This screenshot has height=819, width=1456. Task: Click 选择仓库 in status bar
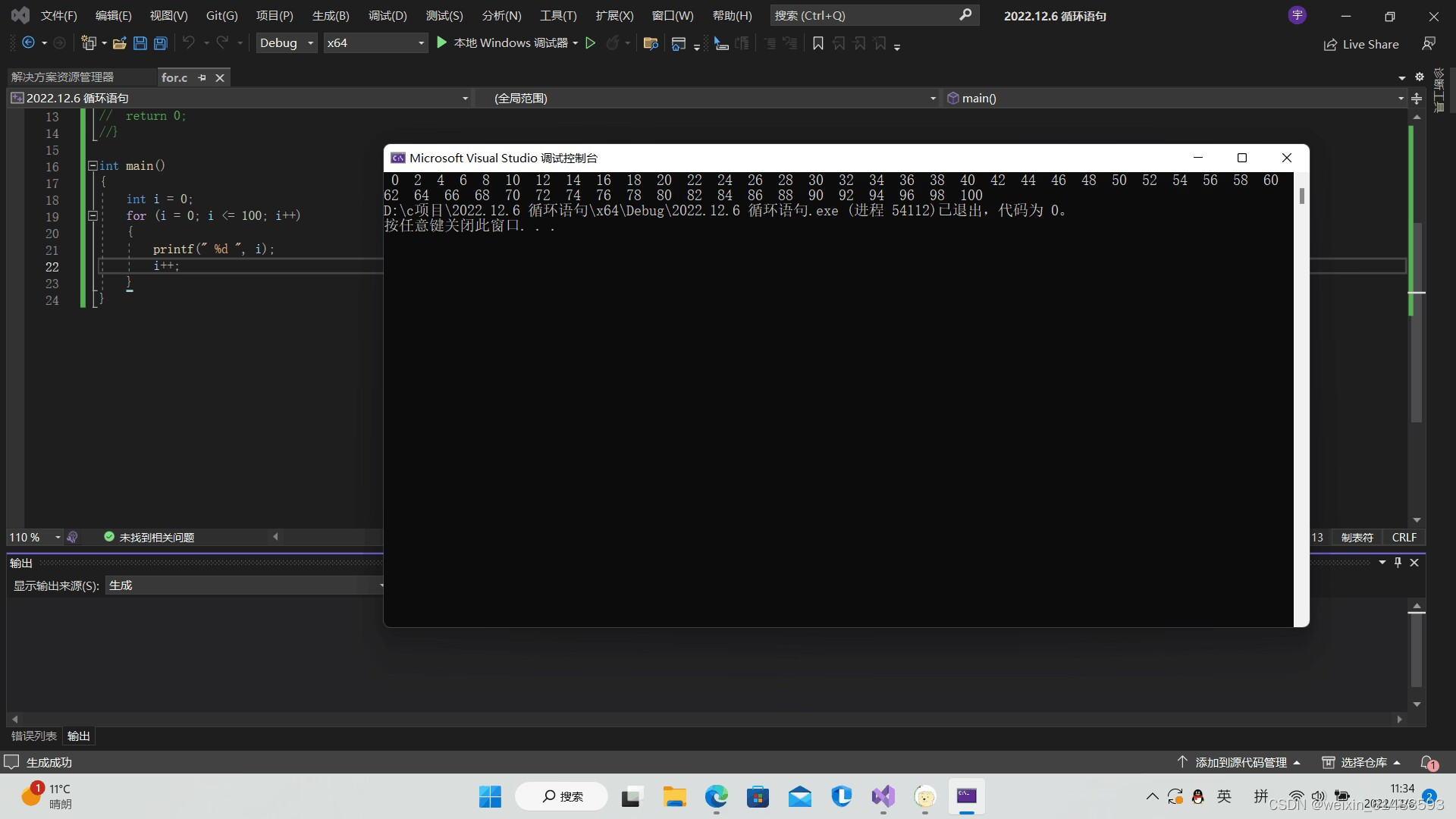(1361, 762)
